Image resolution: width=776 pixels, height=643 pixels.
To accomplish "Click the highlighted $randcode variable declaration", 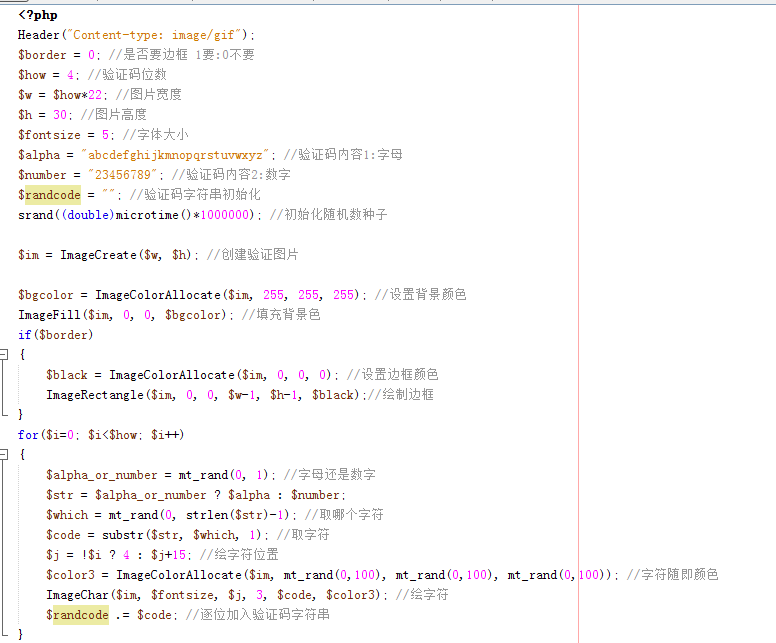I will tap(52, 195).
